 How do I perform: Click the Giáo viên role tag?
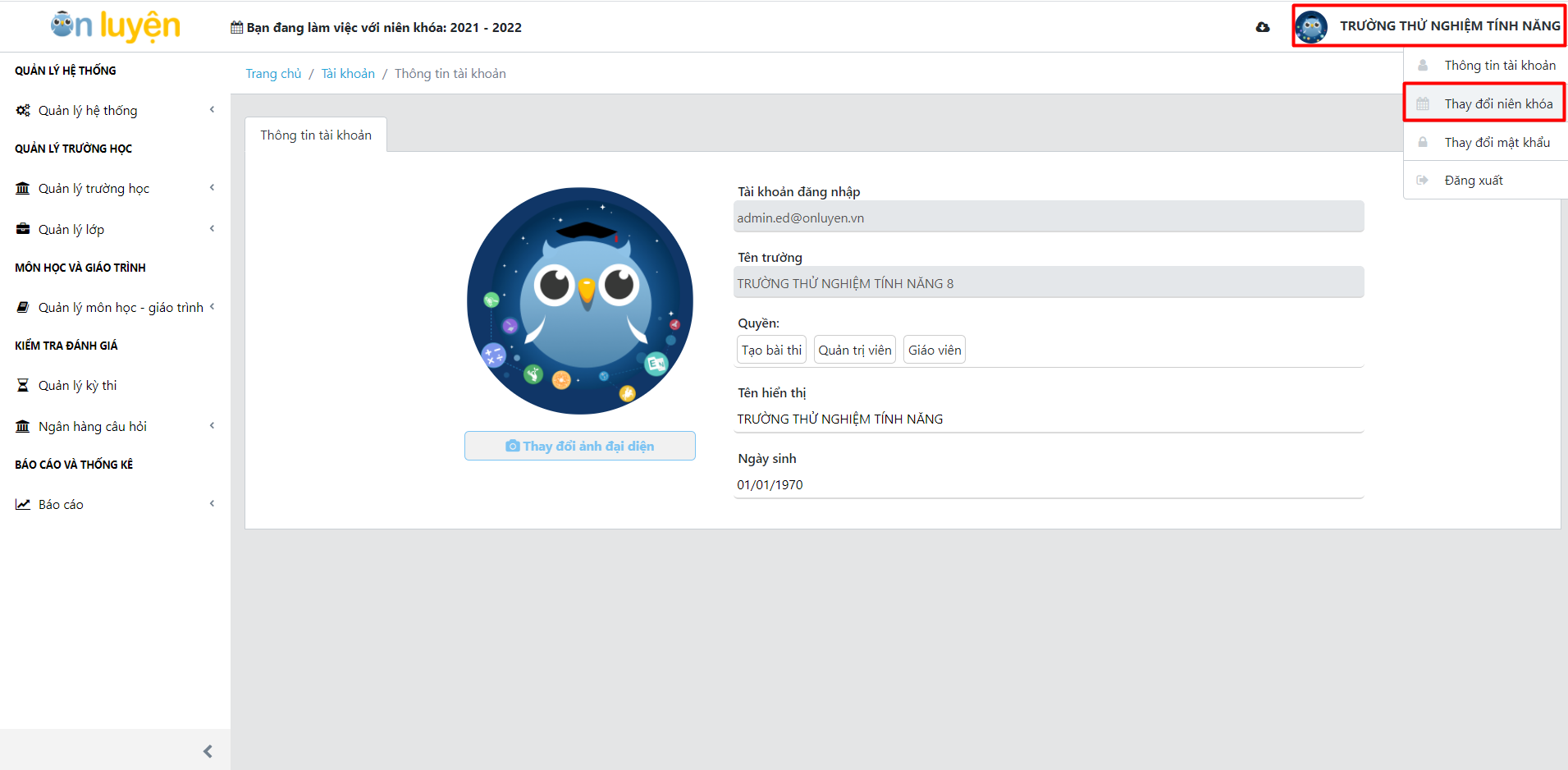pyautogui.click(x=935, y=350)
